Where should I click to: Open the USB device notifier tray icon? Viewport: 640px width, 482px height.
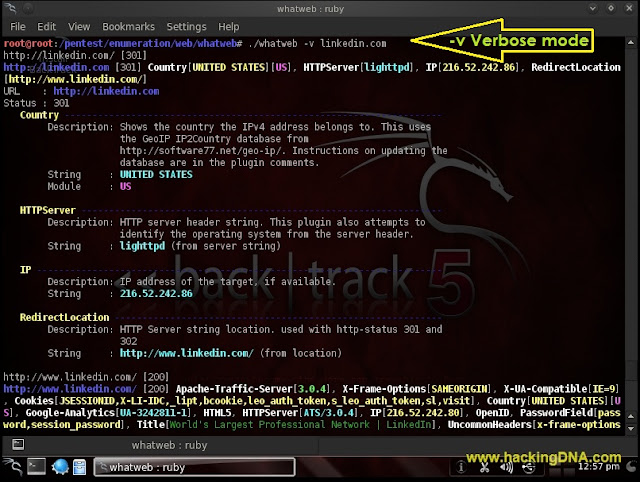[x=529, y=467]
